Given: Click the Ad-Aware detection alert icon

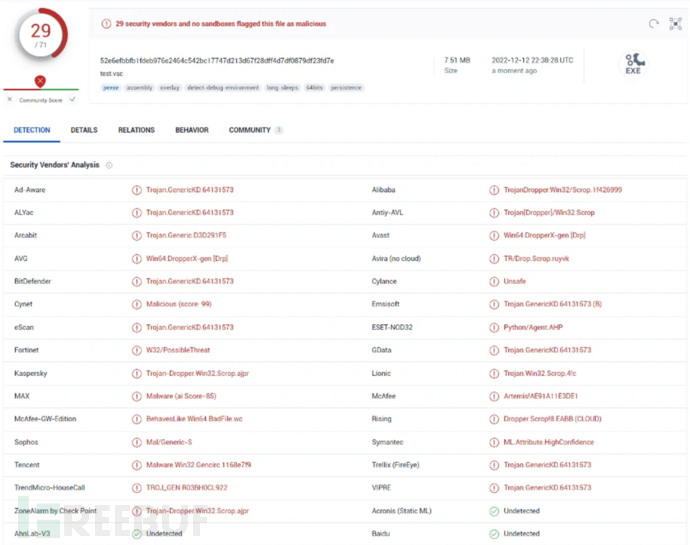Looking at the screenshot, I should 137,190.
